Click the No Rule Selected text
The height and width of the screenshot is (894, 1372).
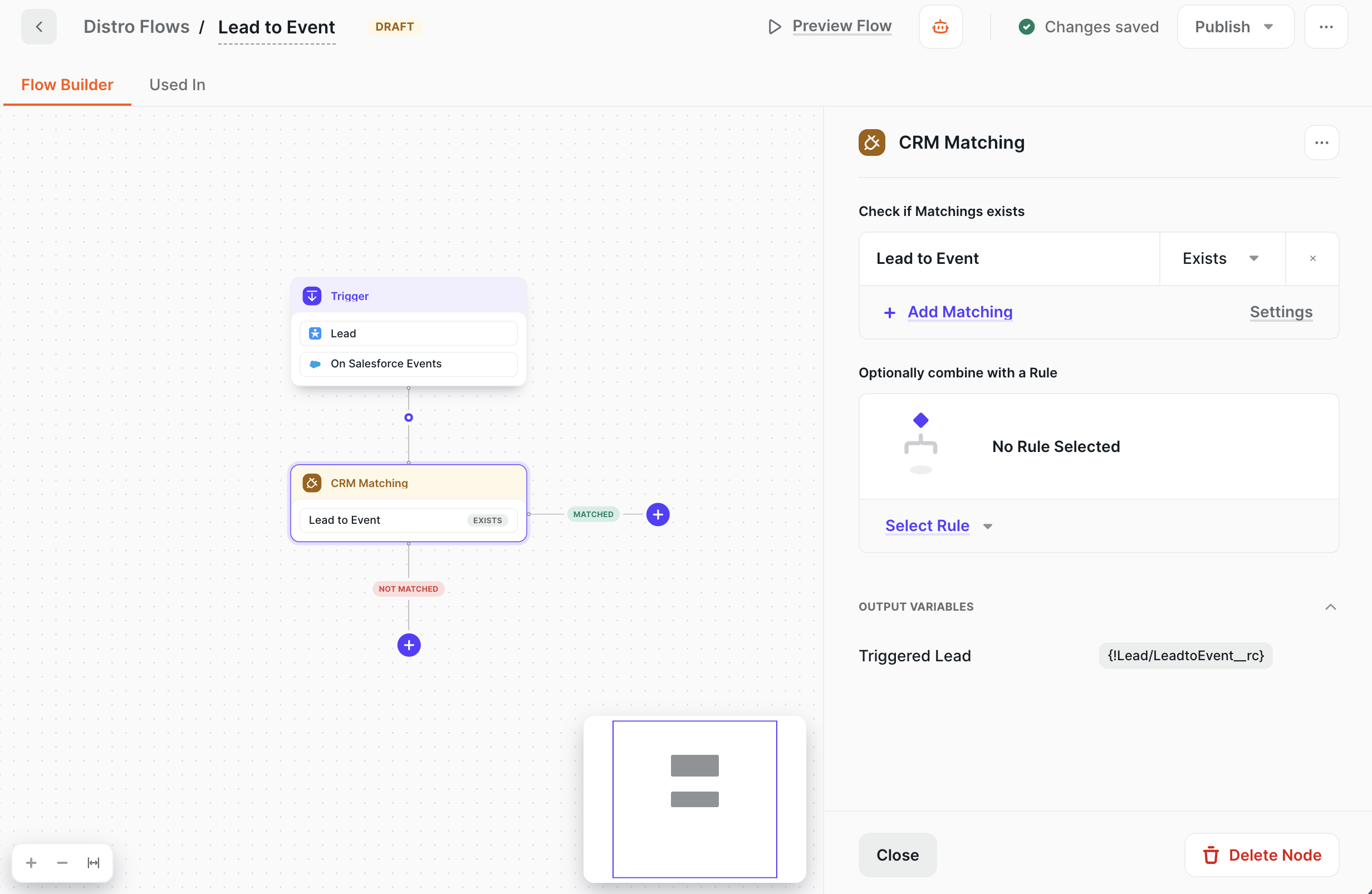1056,446
